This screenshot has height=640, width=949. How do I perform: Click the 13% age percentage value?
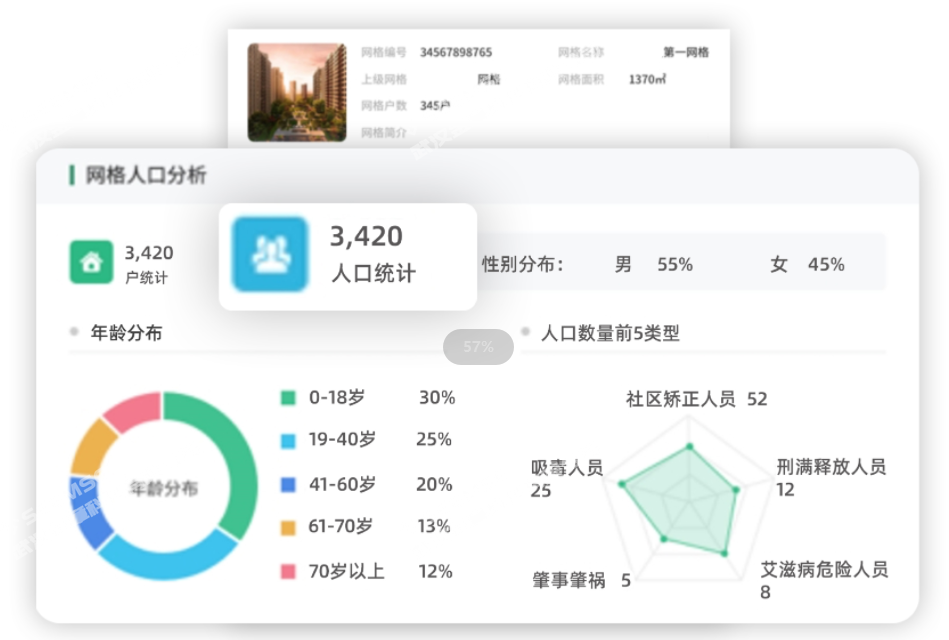pyautogui.click(x=434, y=526)
